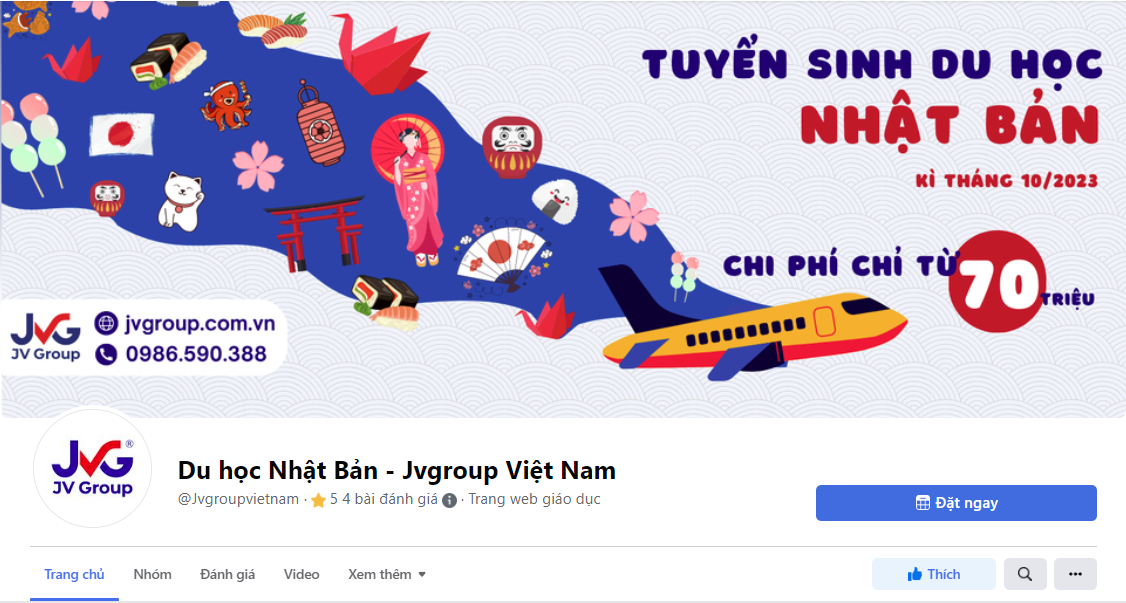Image resolution: width=1126 pixels, height=603 pixels.
Task: Open the 4 bài đánh giá link
Action: tap(390, 500)
